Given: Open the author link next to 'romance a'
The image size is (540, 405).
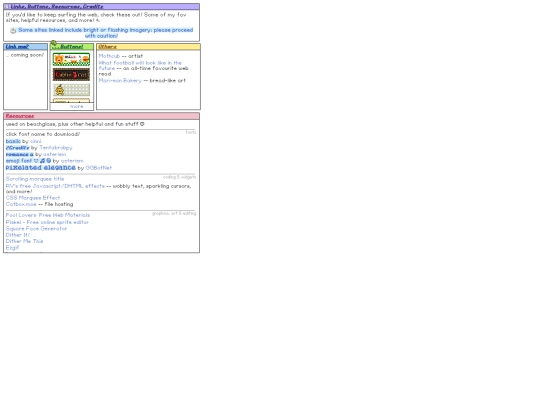Looking at the screenshot, I should click(54, 154).
